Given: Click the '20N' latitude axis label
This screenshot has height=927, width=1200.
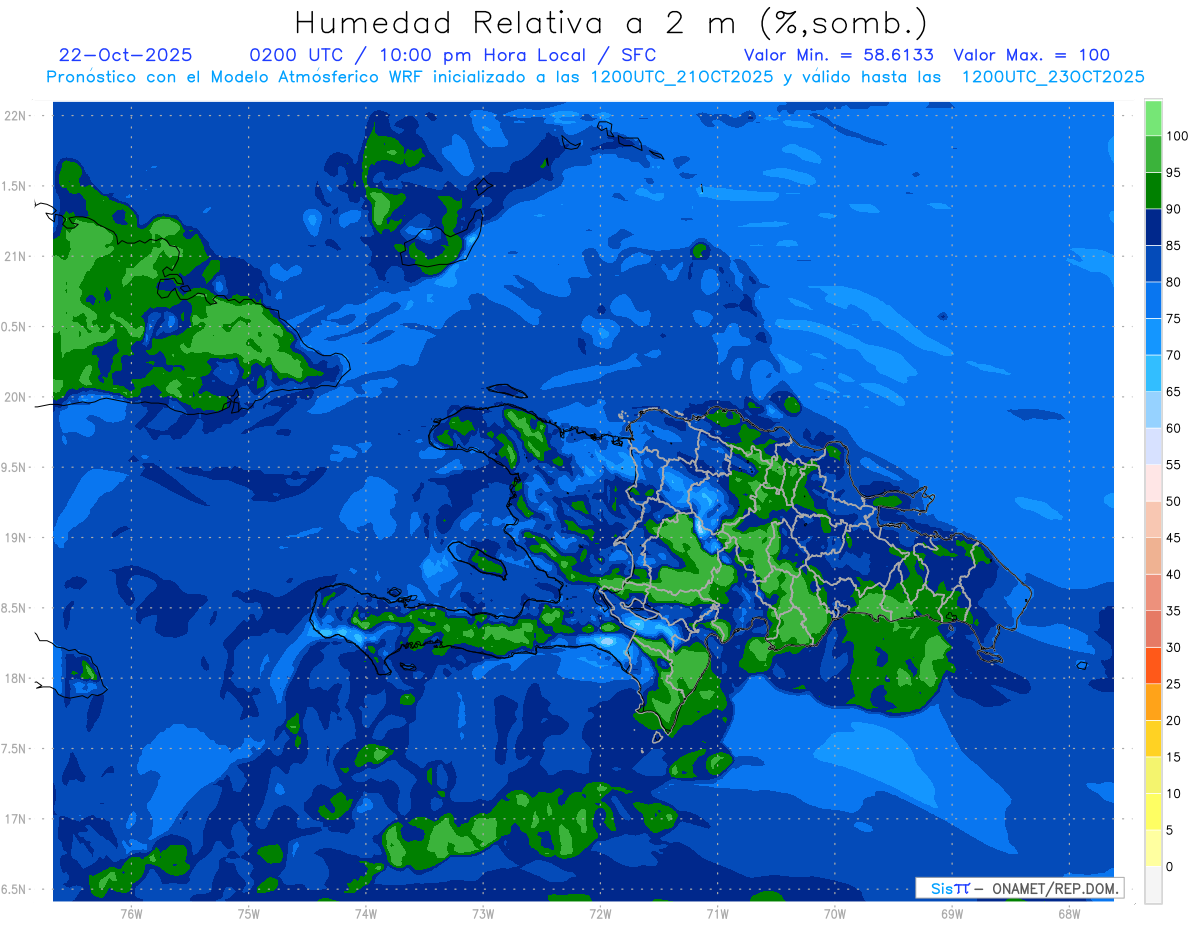Looking at the screenshot, I should pos(13,397).
